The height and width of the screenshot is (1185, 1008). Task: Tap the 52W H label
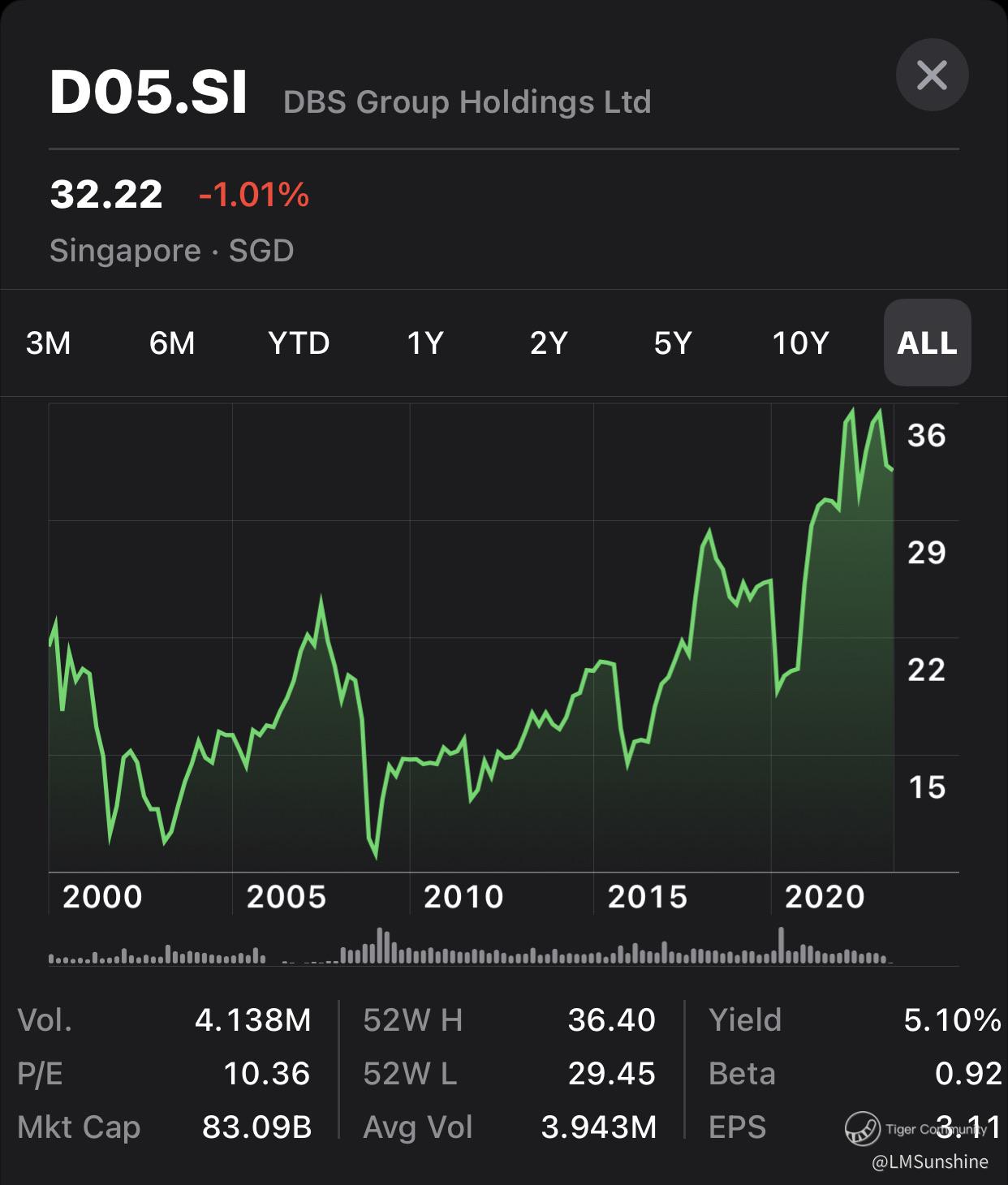click(x=413, y=1020)
